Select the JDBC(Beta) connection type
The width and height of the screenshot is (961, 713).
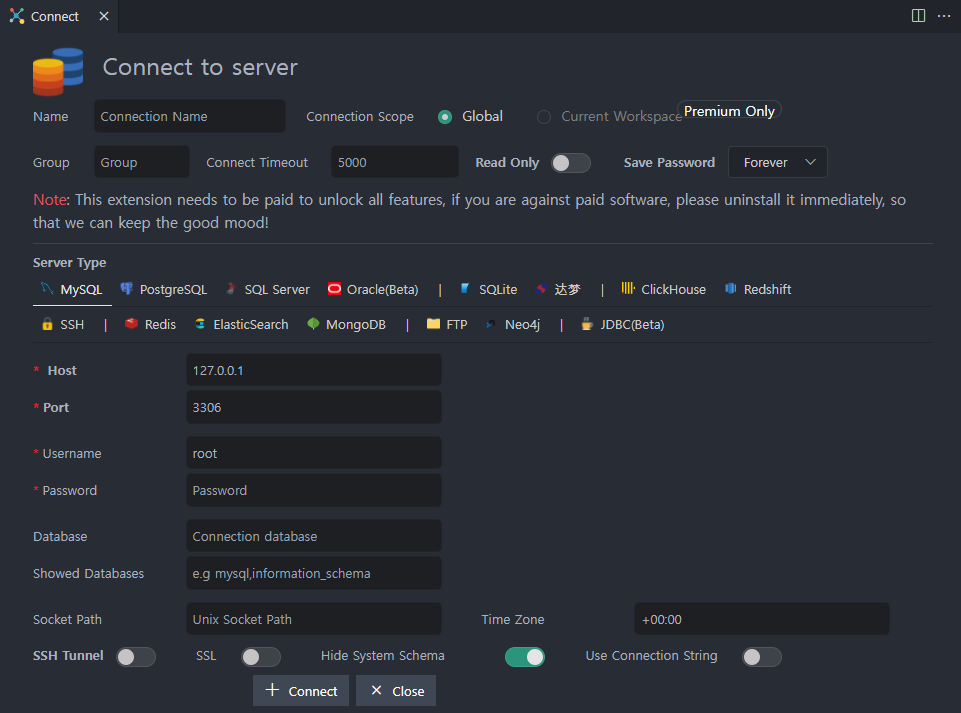pyautogui.click(x=623, y=324)
